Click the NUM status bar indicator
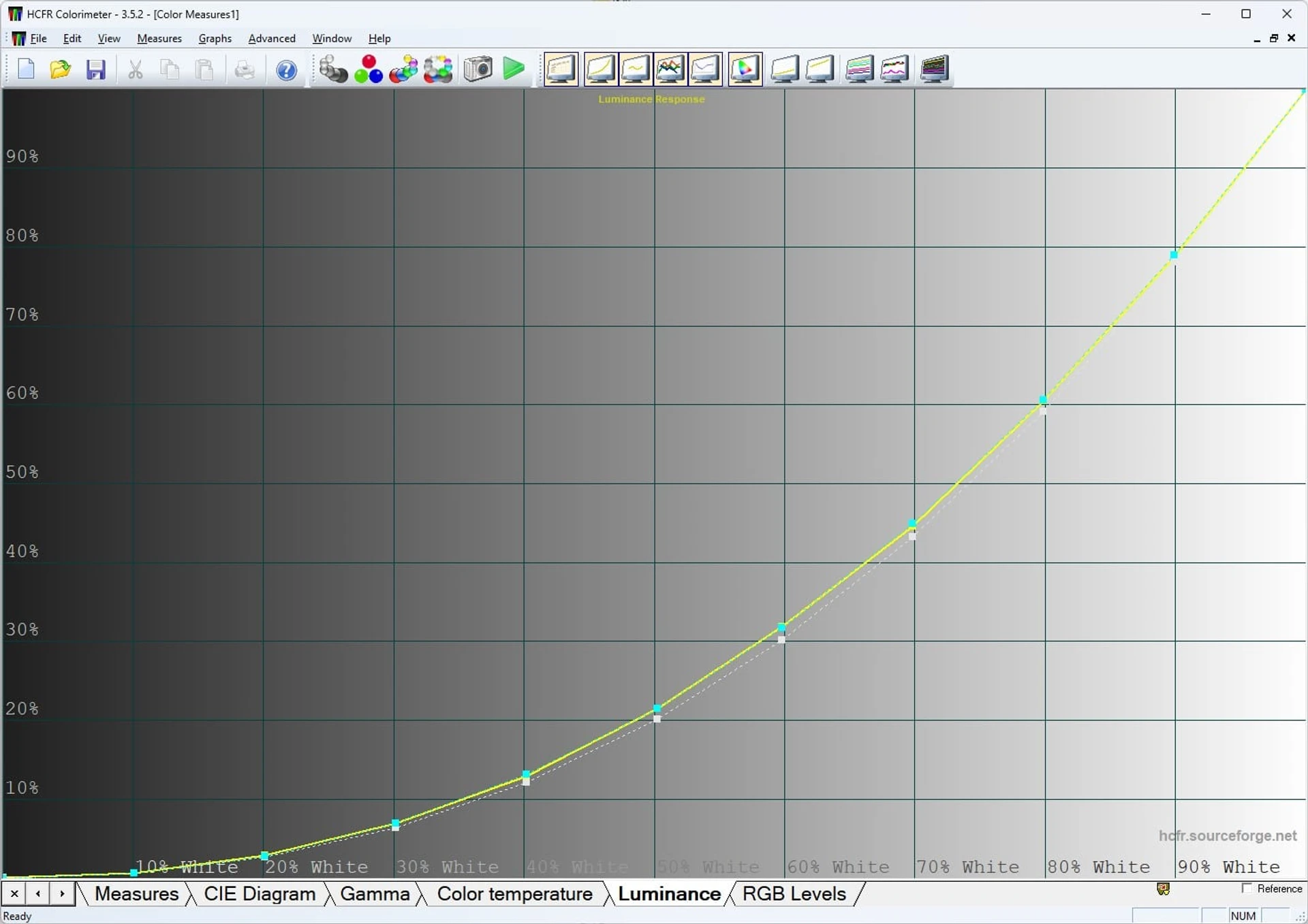This screenshot has width=1308, height=924. pos(1243,916)
